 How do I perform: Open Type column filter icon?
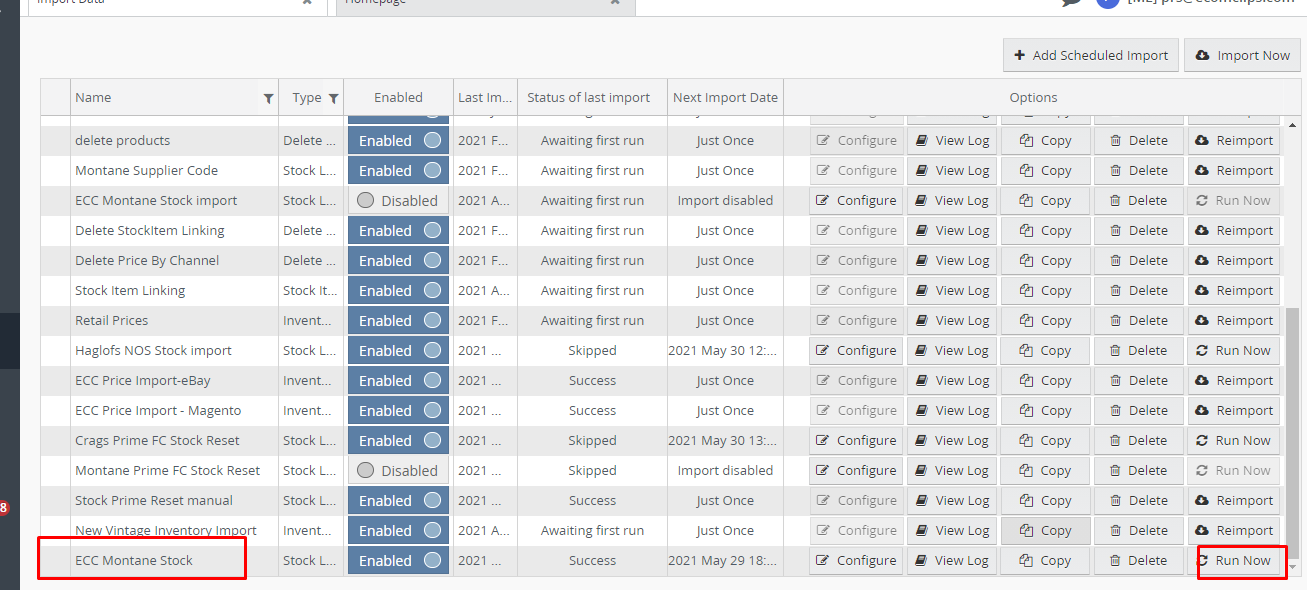point(333,98)
